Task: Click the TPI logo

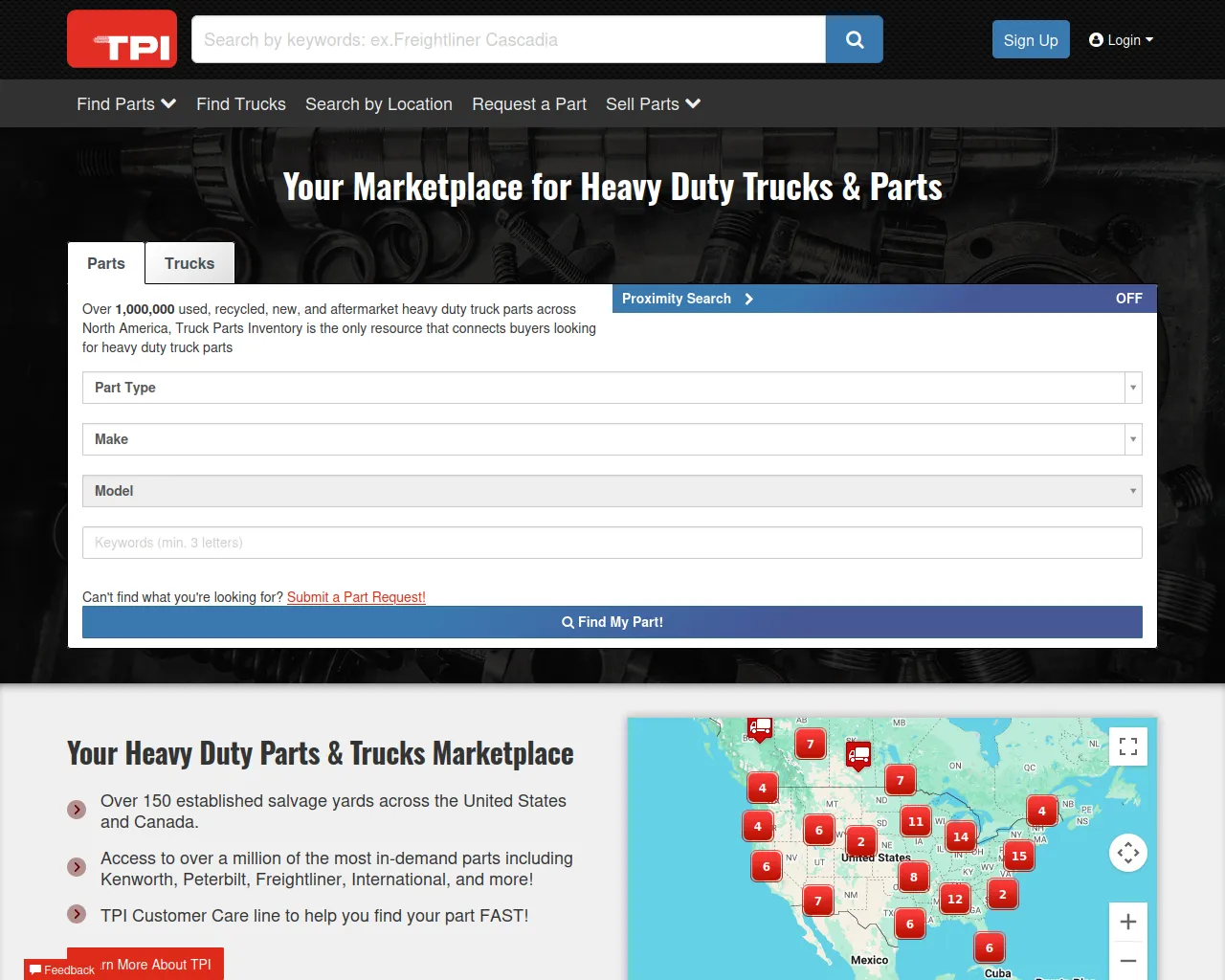Action: point(122,39)
